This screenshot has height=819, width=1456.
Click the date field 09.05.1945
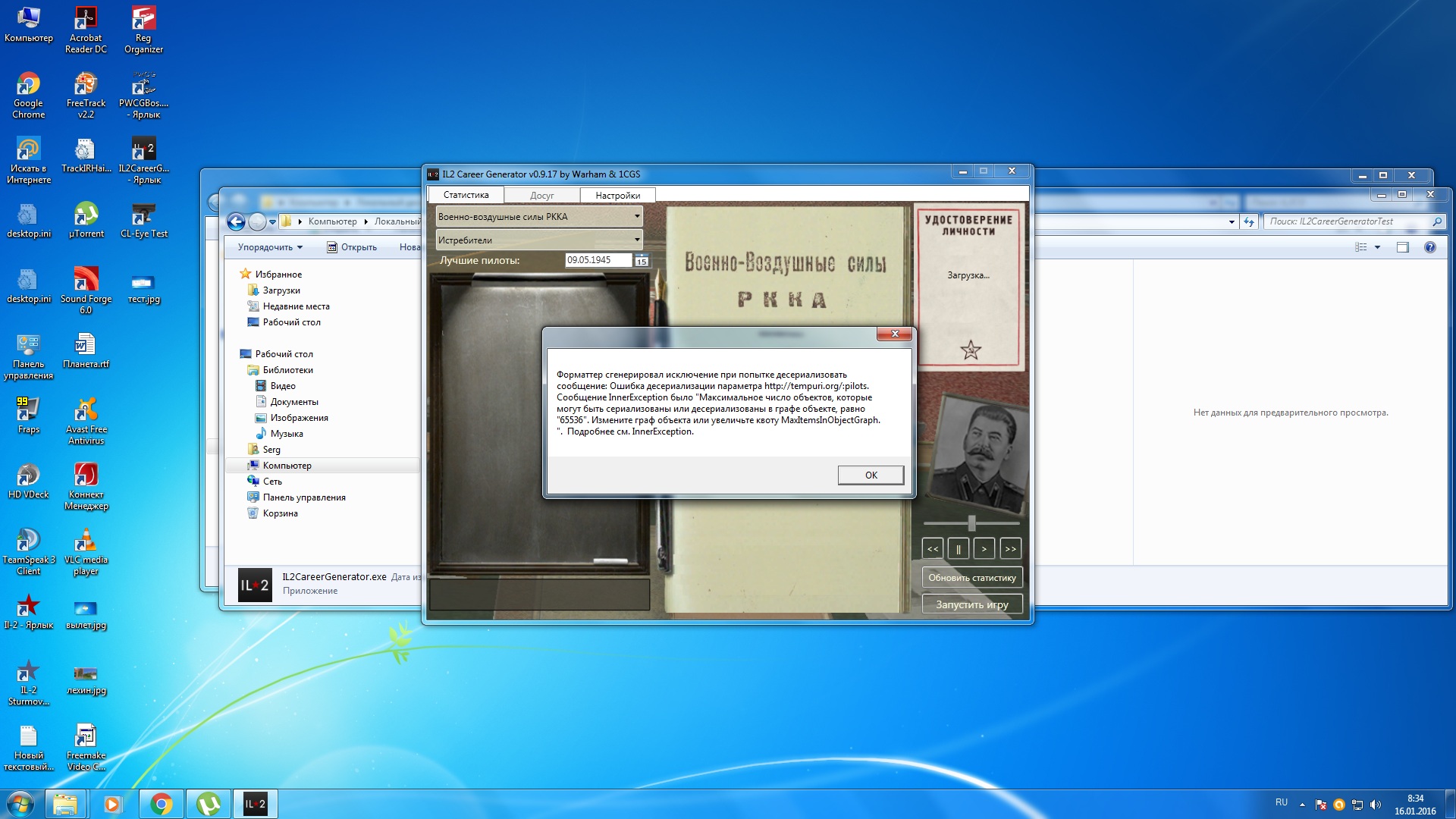598,260
